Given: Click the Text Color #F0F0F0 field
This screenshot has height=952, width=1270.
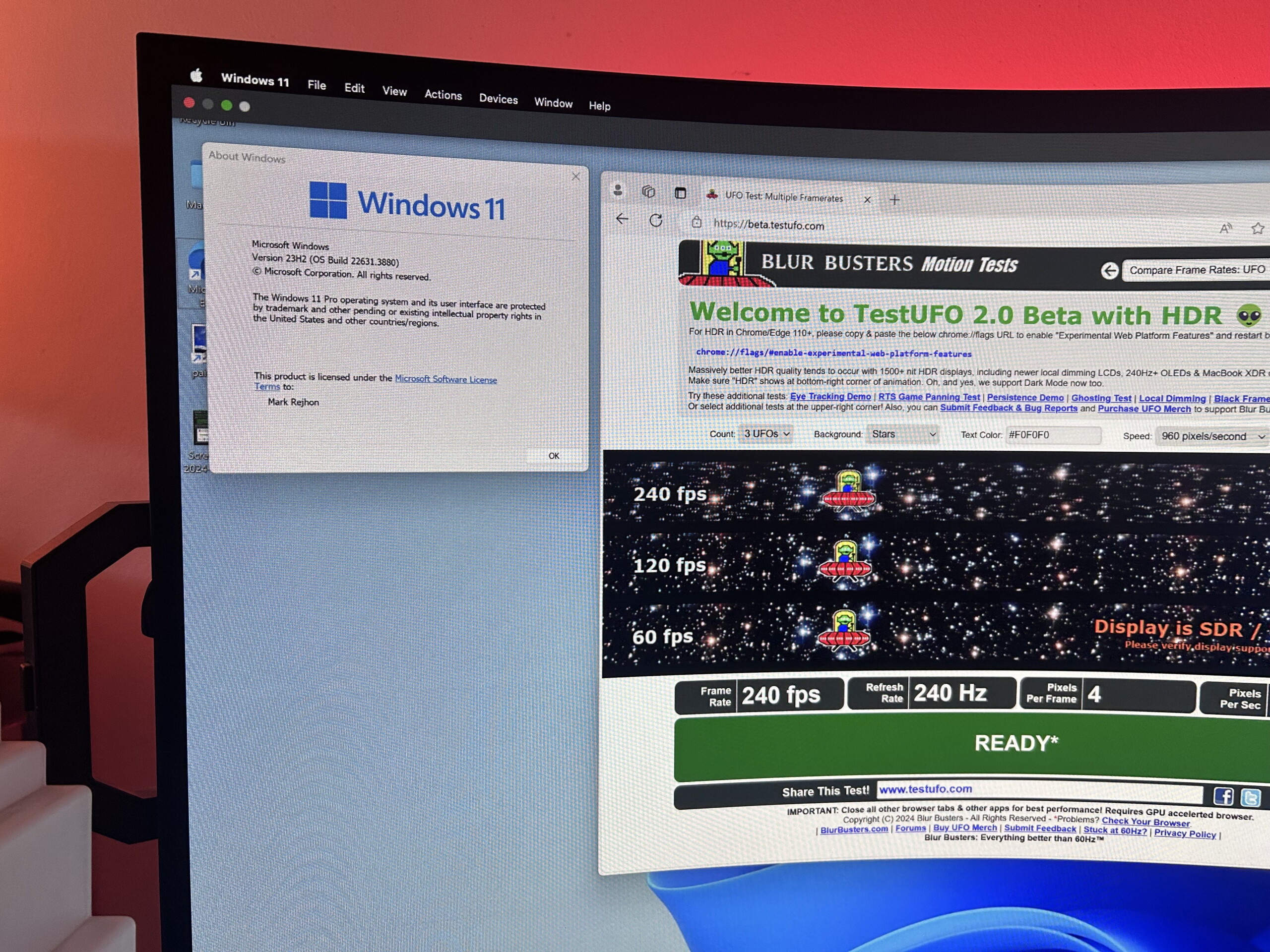Looking at the screenshot, I should point(1054,435).
